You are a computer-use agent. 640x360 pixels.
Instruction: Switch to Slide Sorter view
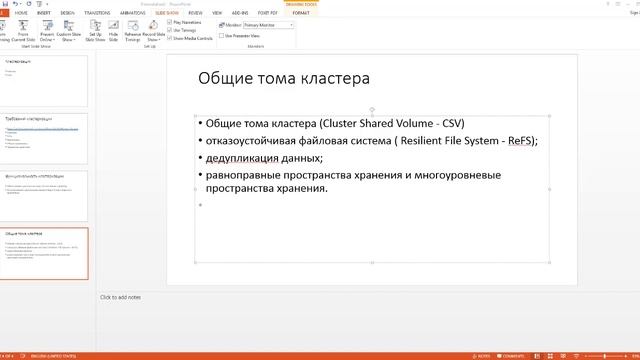tap(550, 356)
